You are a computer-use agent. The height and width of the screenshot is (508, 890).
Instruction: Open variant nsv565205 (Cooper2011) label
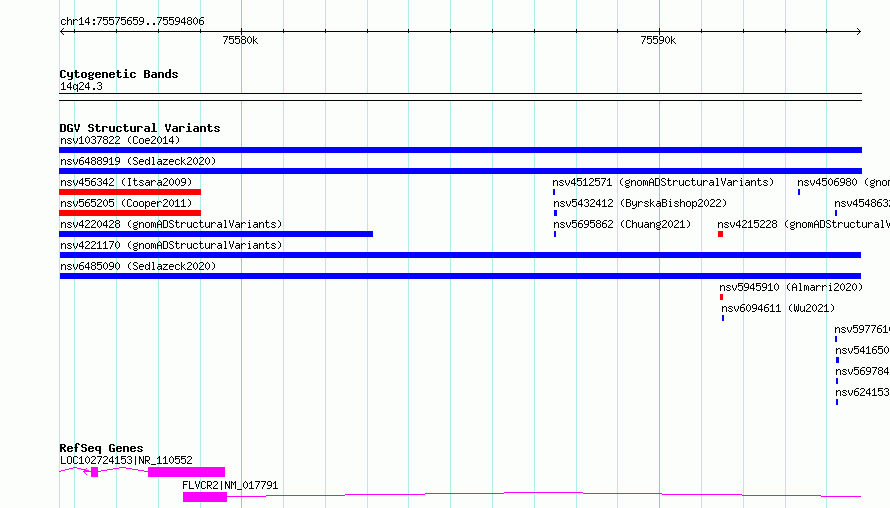[x=126, y=203]
